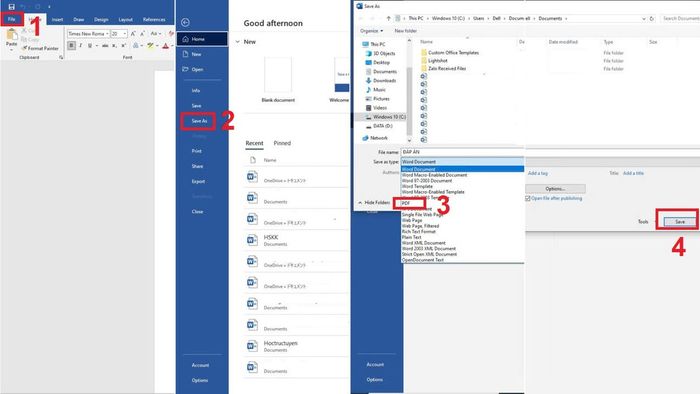
Task: Click the Add a tag link
Action: click(538, 173)
